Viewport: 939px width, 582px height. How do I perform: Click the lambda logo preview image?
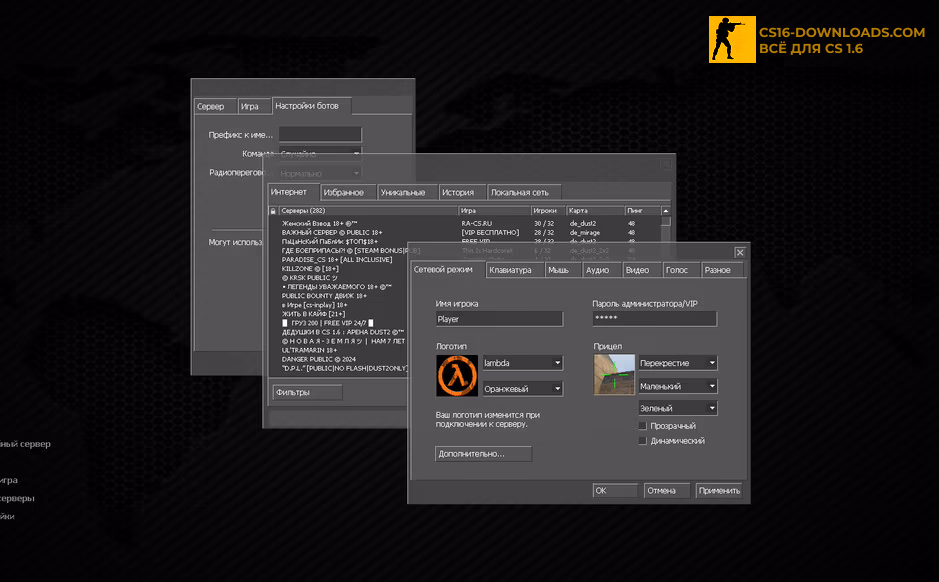pyautogui.click(x=457, y=375)
